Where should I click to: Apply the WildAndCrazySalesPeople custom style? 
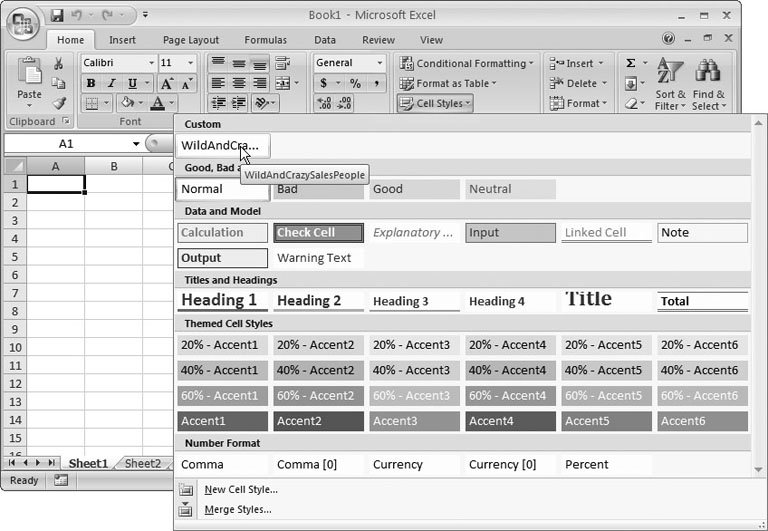coord(223,146)
